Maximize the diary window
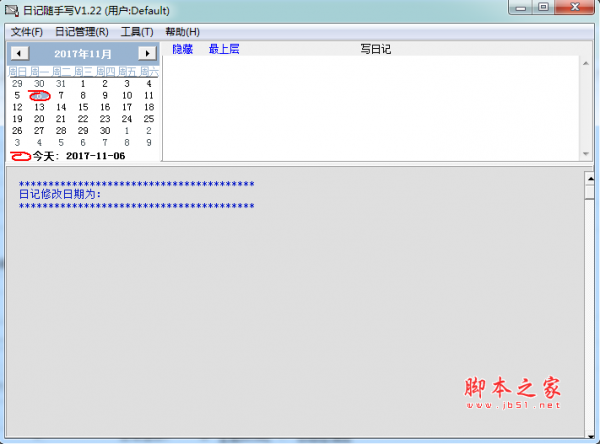The image size is (600, 444). click(x=543, y=7)
